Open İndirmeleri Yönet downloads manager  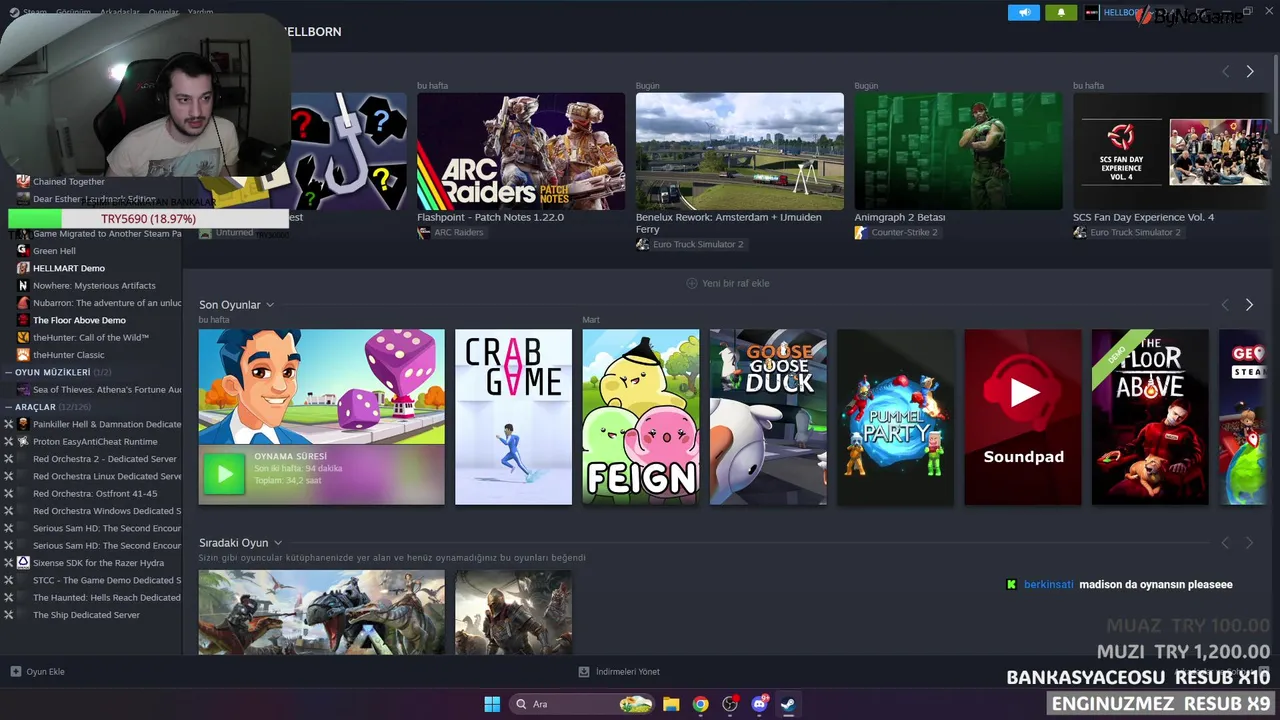[619, 671]
